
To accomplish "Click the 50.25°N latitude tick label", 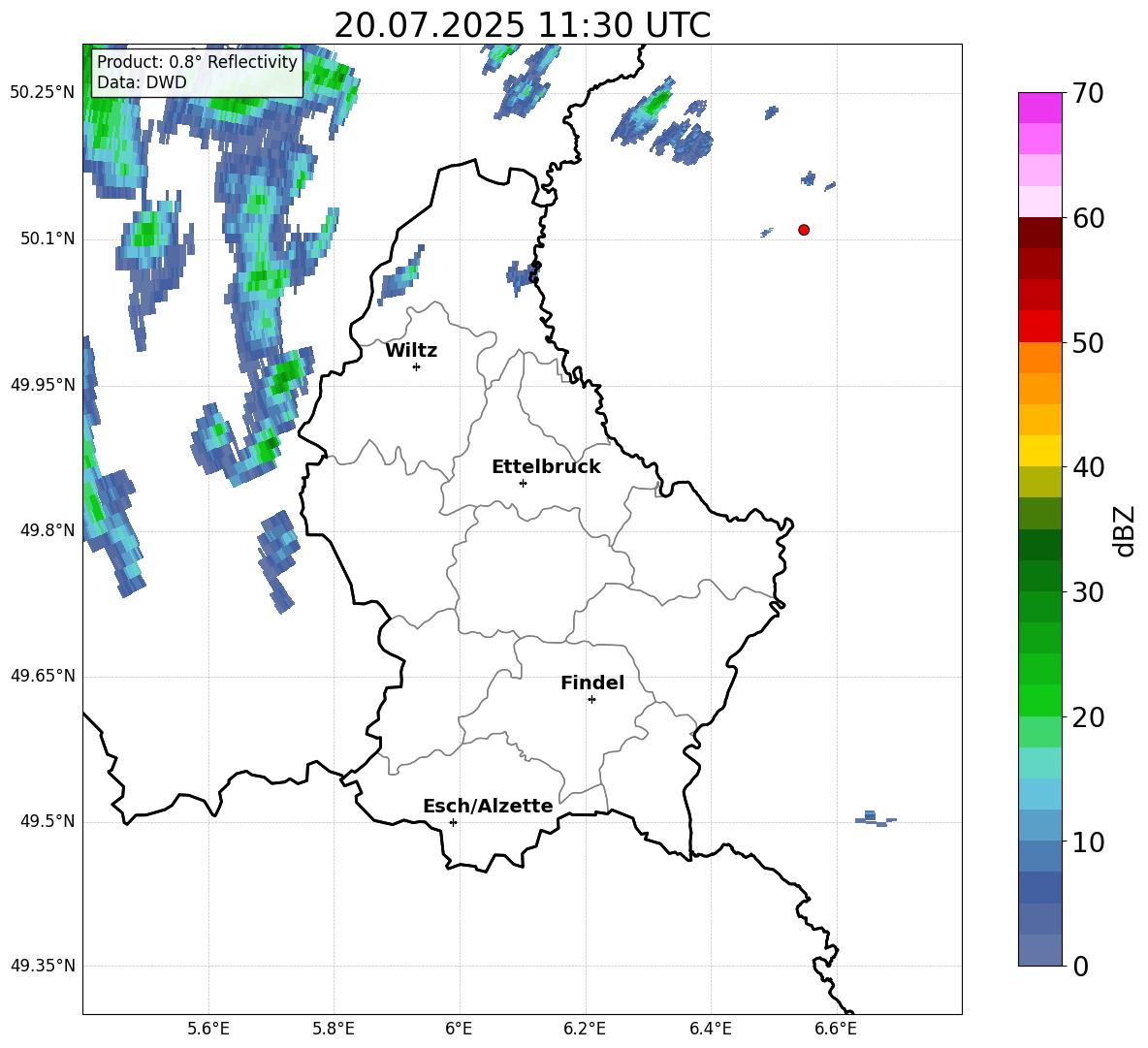I will (43, 93).
